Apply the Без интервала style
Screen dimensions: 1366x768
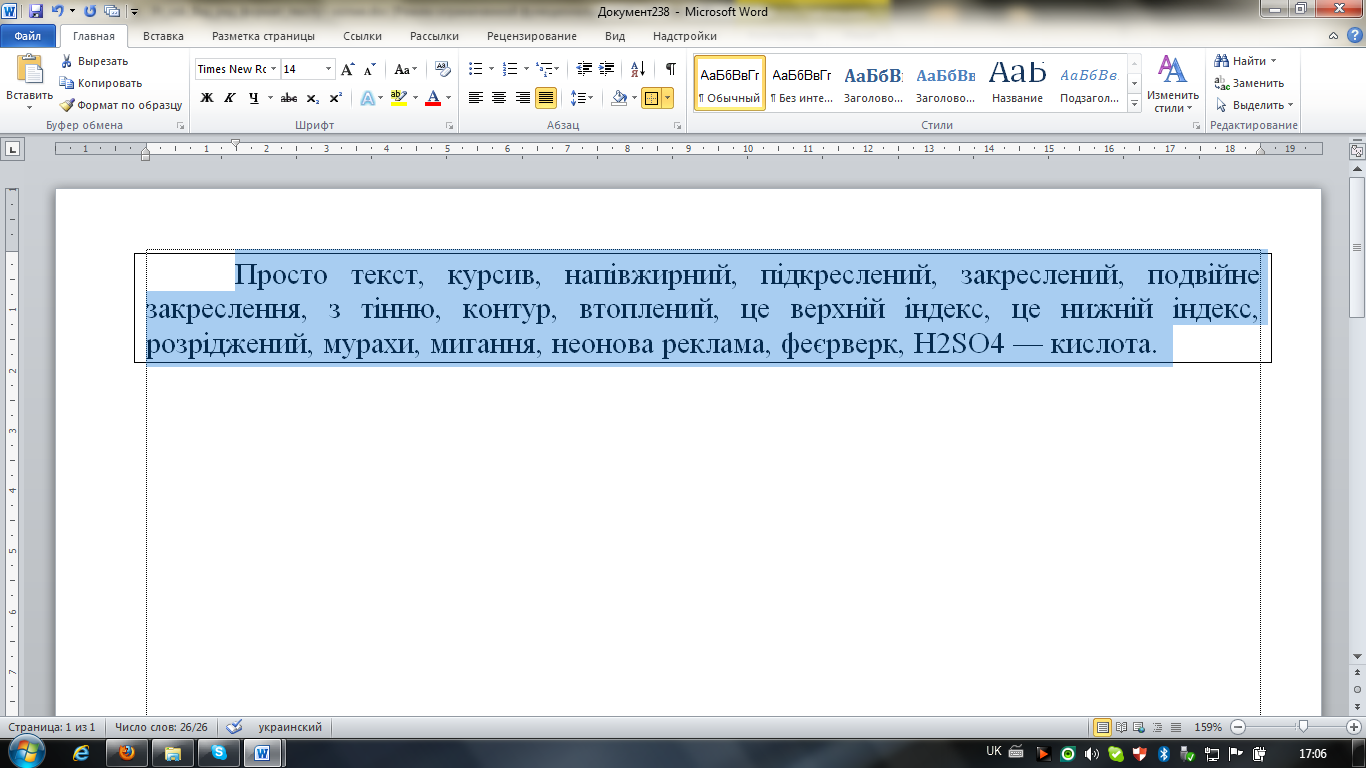tap(801, 83)
